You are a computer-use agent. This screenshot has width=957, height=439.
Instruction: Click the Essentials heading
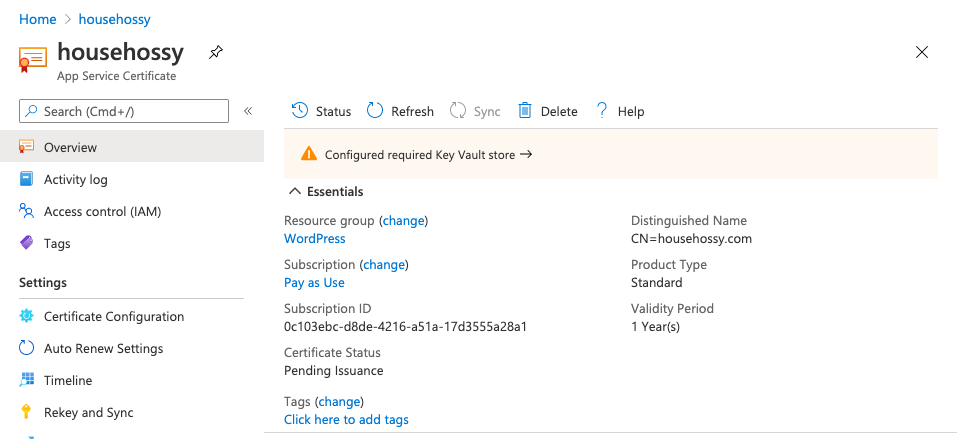[335, 192]
